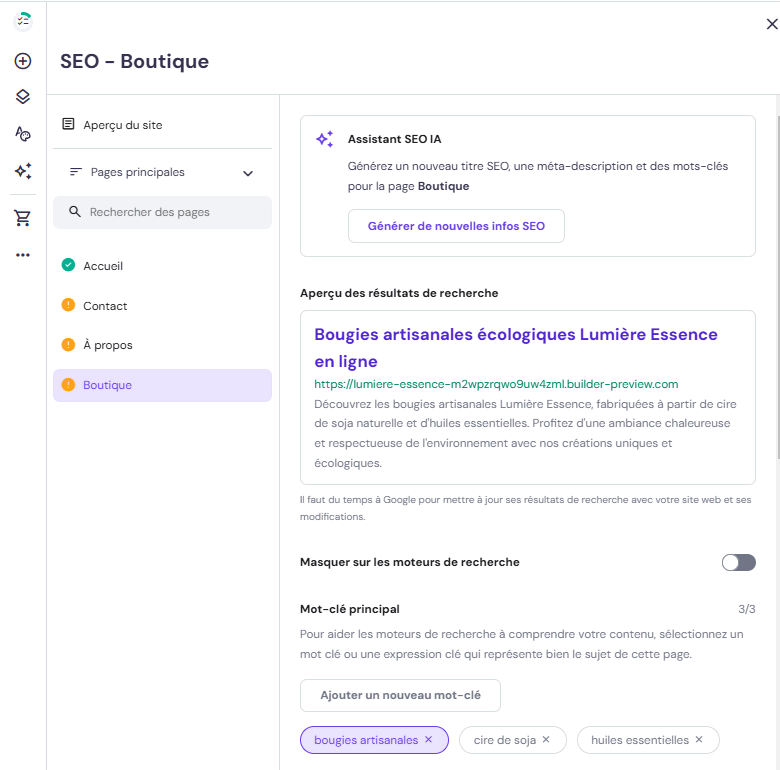Open the layers icon in the sidebar
This screenshot has height=770, width=780.
tap(23, 97)
